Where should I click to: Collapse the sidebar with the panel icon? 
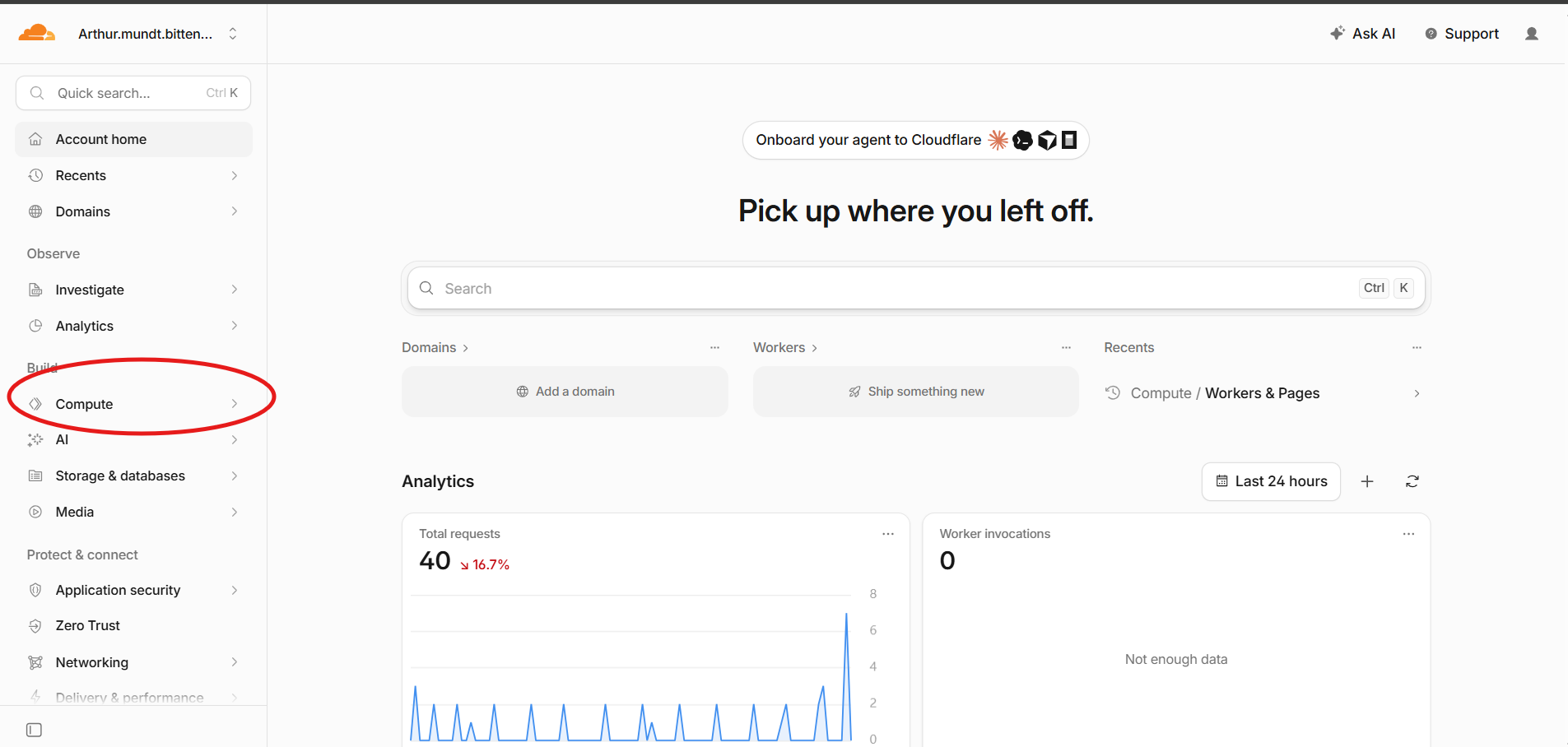point(34,730)
